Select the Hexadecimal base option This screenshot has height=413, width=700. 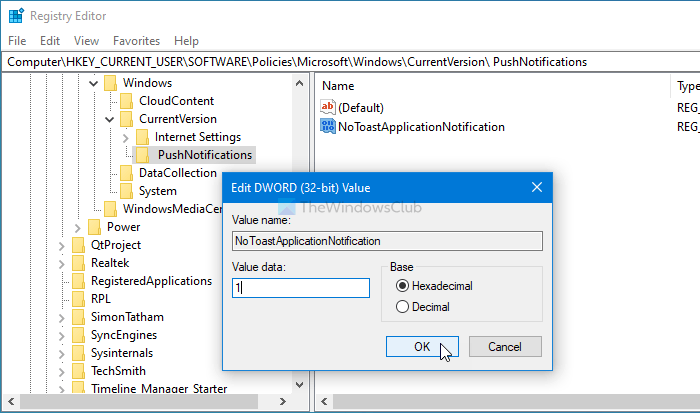[403, 286]
